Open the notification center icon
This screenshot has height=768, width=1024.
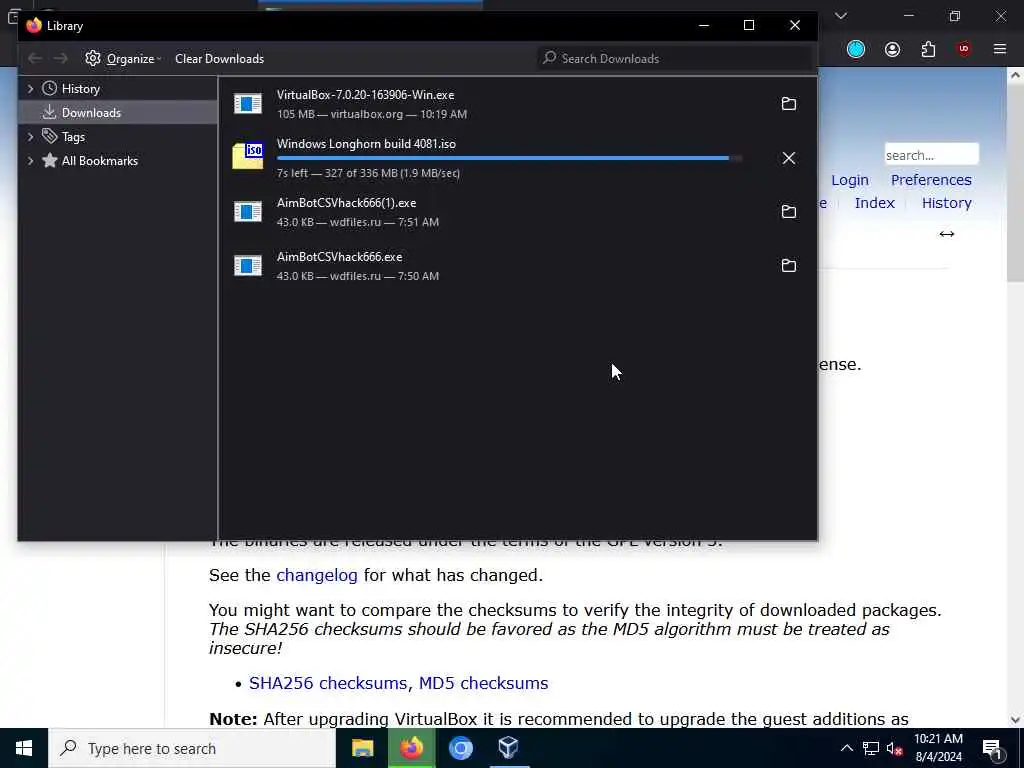[992, 749]
